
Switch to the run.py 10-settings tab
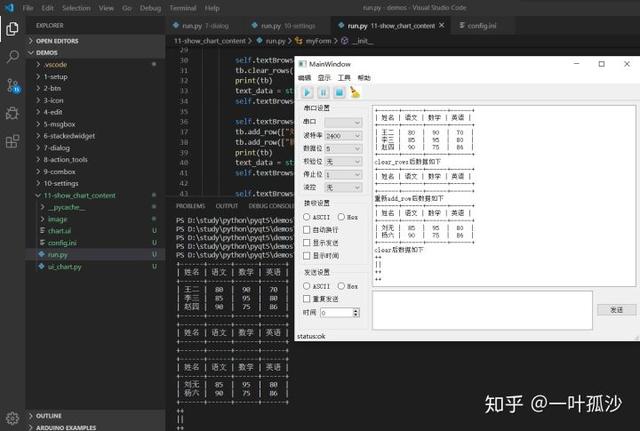(x=288, y=25)
